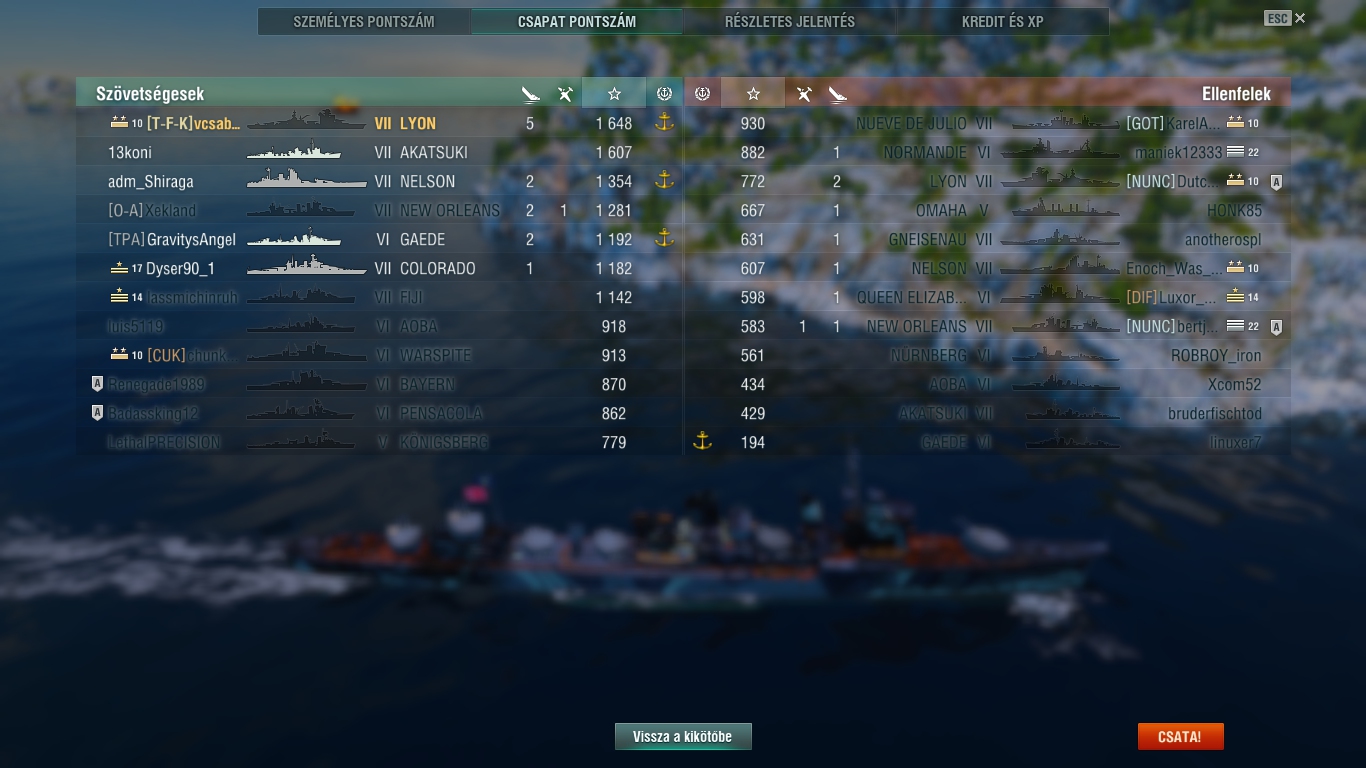Sort enemies by star XP column icon
1366x768 pixels.
[x=753, y=93]
